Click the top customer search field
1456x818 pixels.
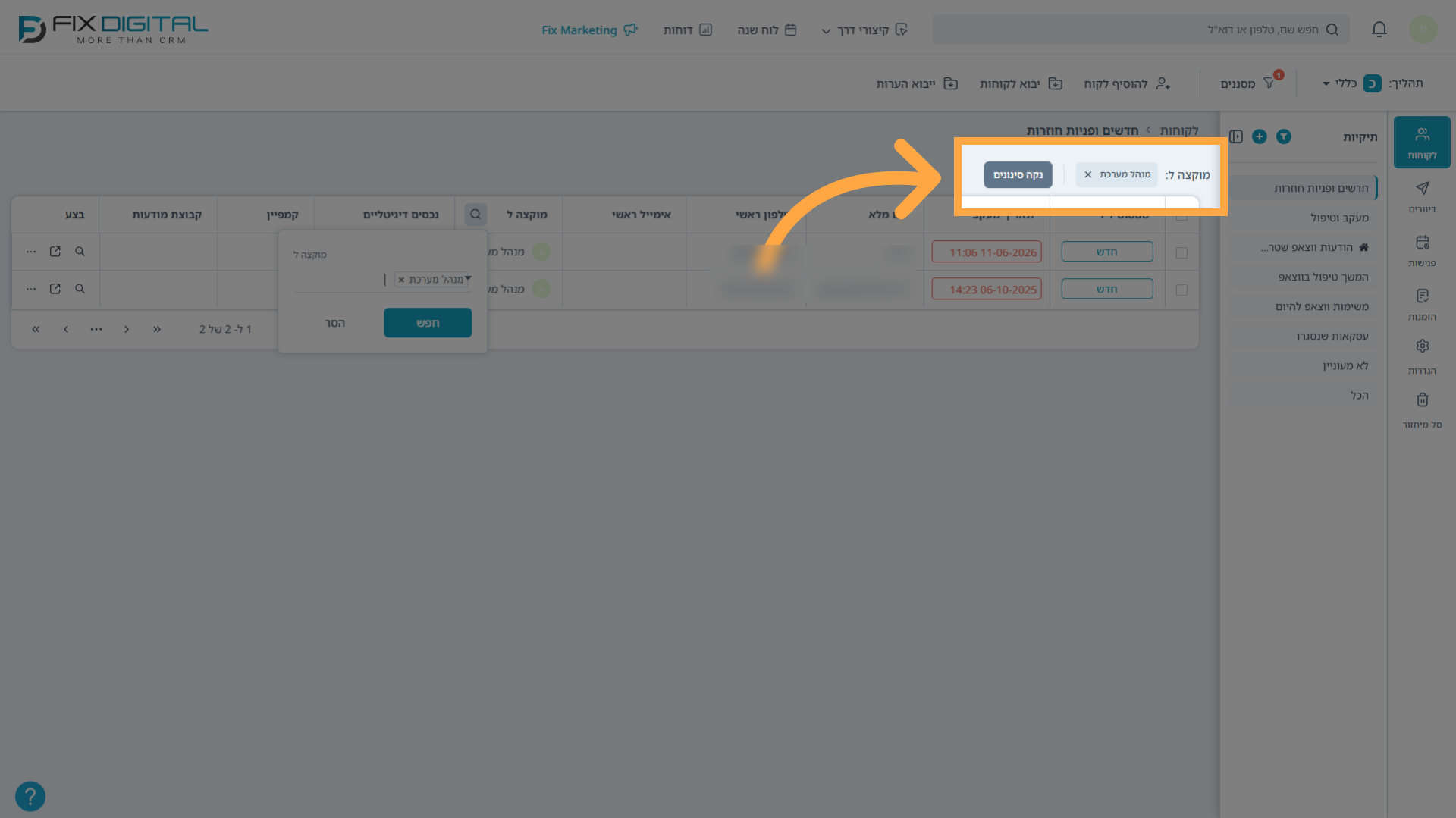(x=1141, y=30)
